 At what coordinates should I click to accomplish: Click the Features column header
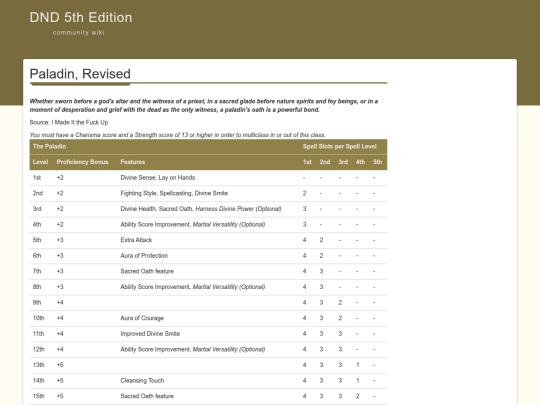pos(133,162)
